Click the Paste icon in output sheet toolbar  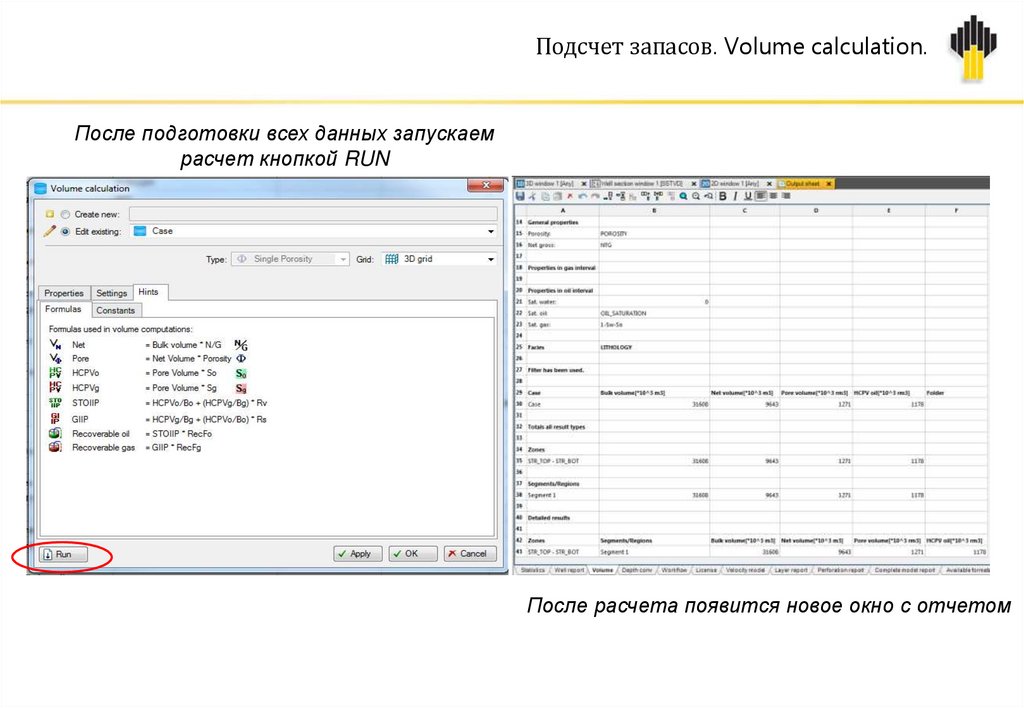coord(557,196)
